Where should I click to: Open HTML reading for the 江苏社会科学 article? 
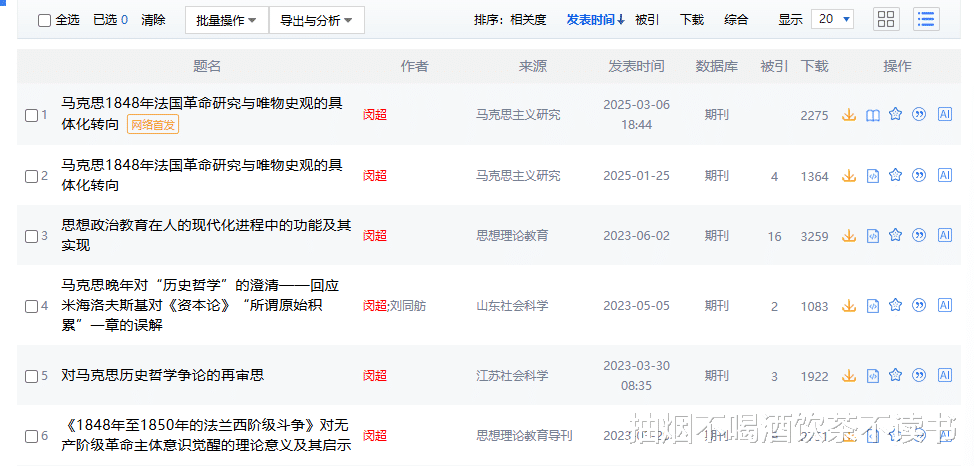pos(873,376)
